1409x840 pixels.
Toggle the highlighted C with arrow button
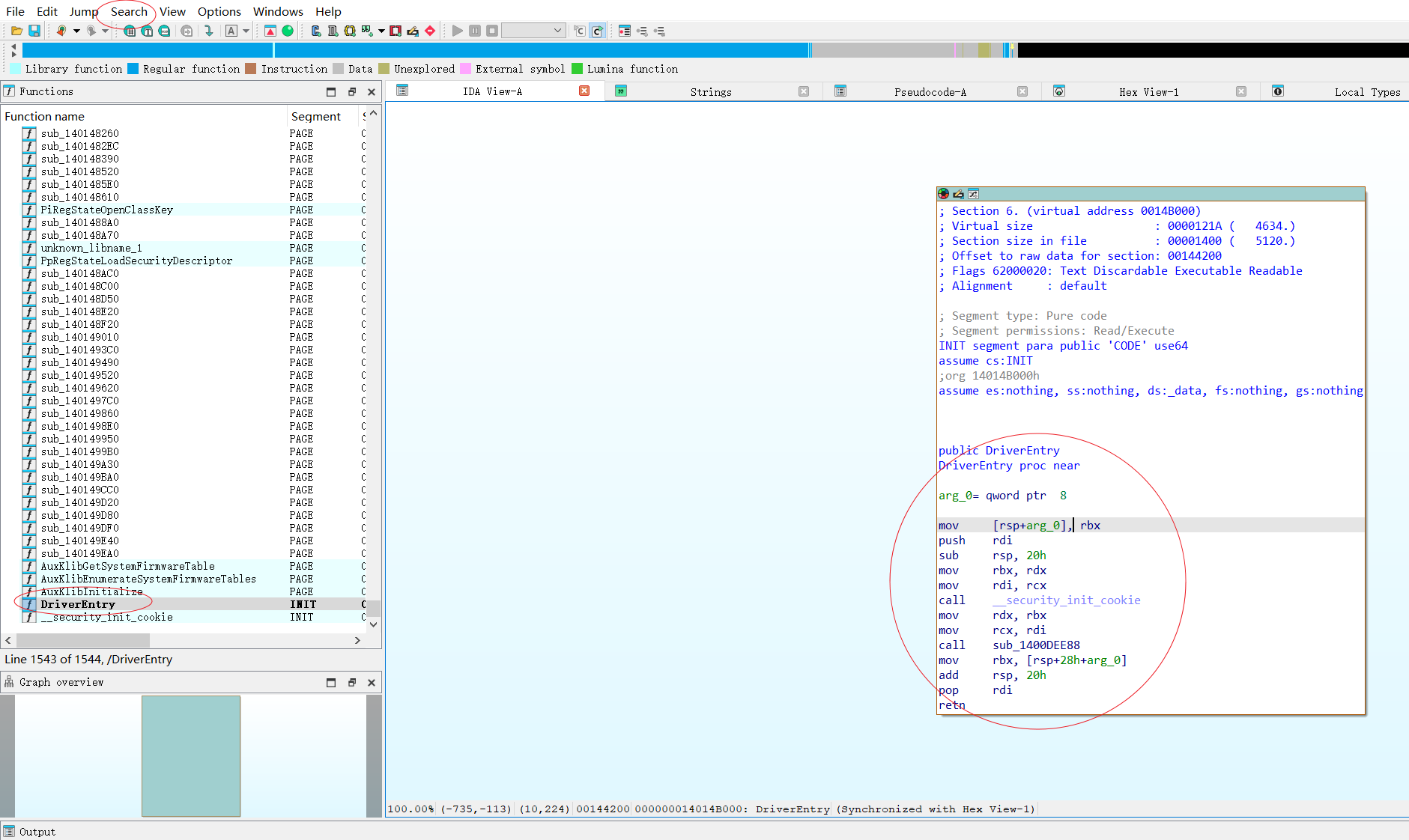[597, 31]
